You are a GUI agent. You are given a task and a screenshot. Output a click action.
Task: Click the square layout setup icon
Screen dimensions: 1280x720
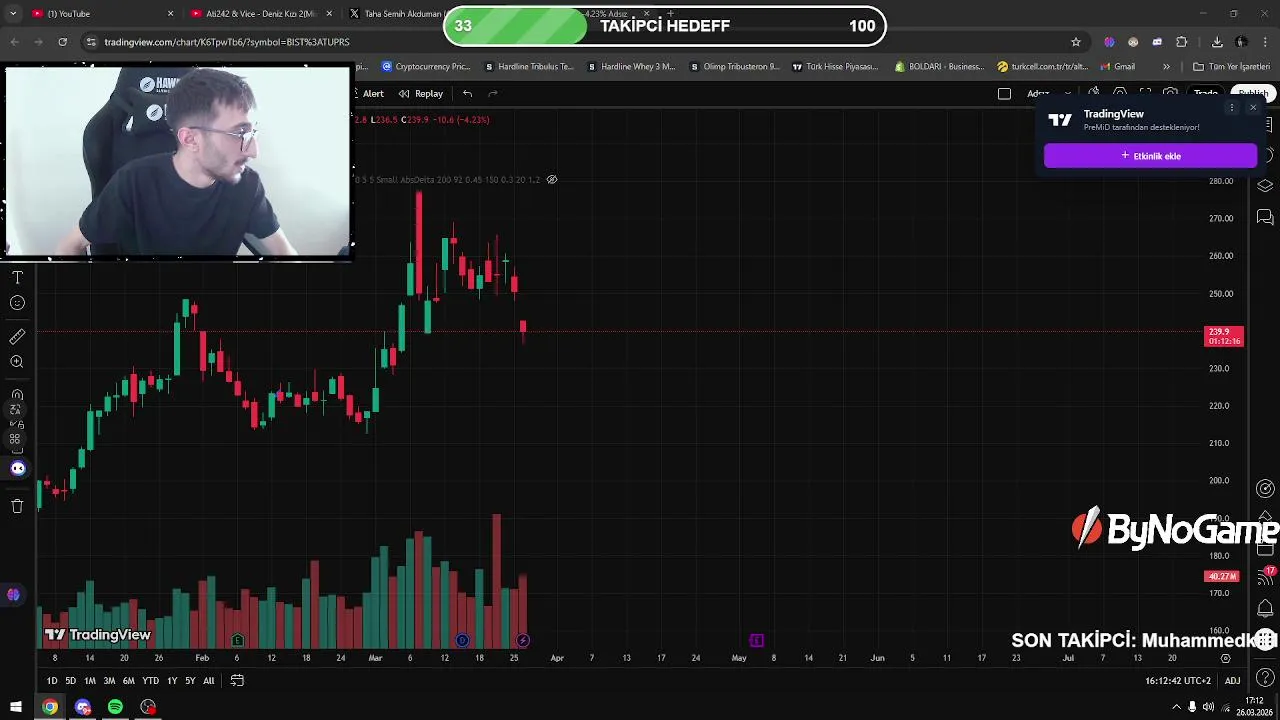(x=1004, y=94)
